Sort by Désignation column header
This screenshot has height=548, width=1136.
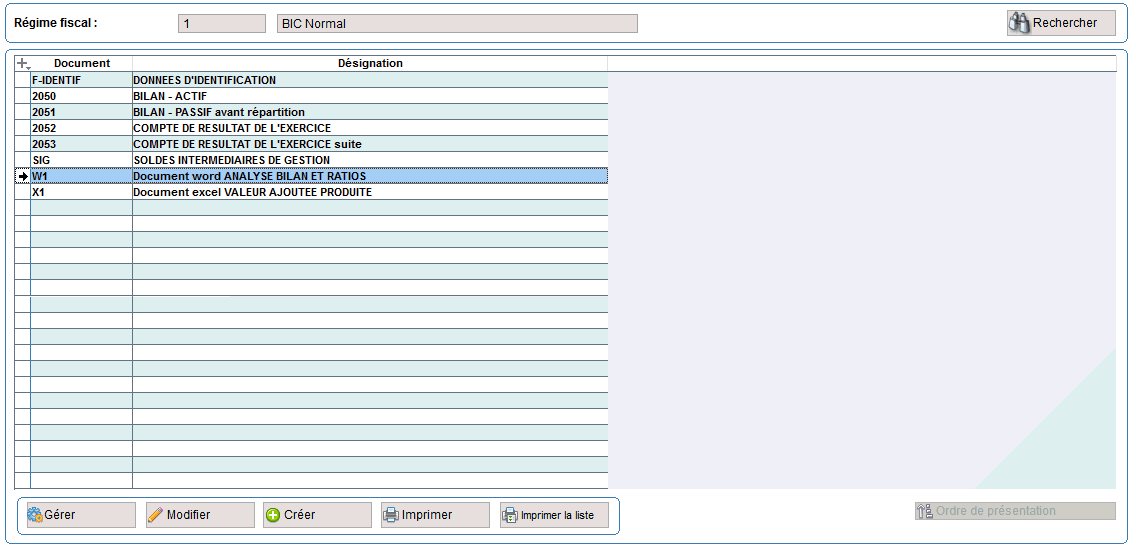pyautogui.click(x=370, y=64)
